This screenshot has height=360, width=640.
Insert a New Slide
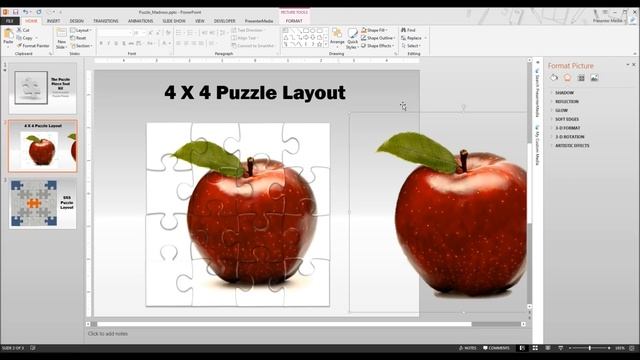[61, 38]
